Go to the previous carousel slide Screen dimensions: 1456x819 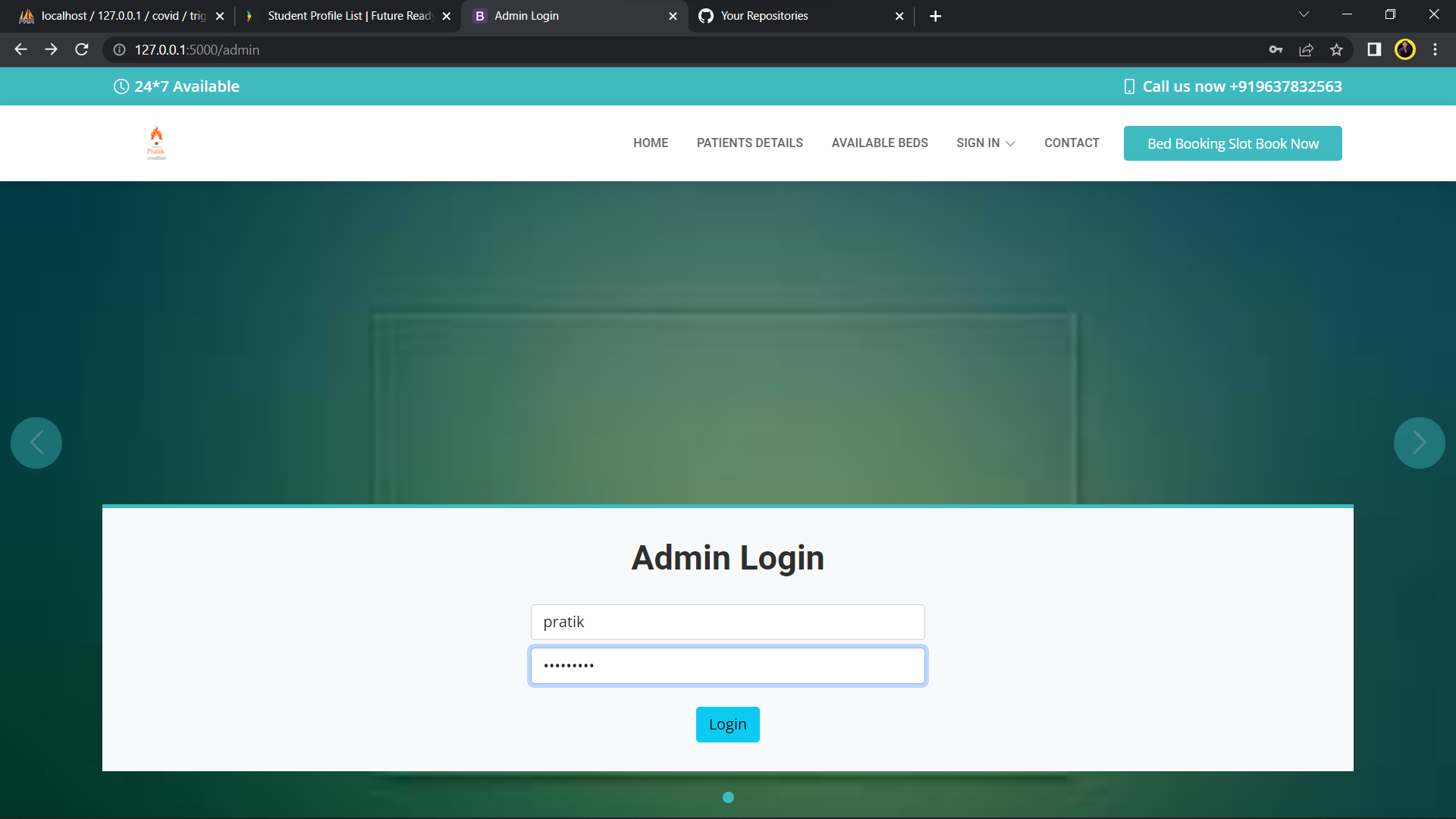36,443
